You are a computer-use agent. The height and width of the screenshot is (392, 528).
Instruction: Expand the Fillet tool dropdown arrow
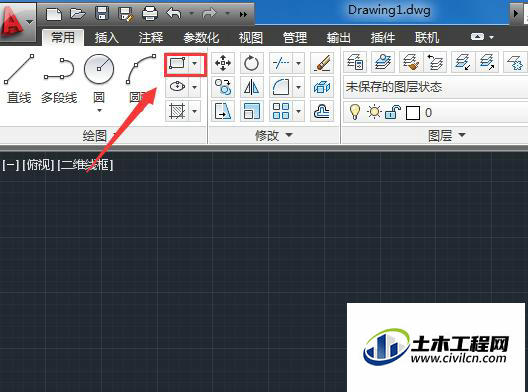click(x=299, y=87)
